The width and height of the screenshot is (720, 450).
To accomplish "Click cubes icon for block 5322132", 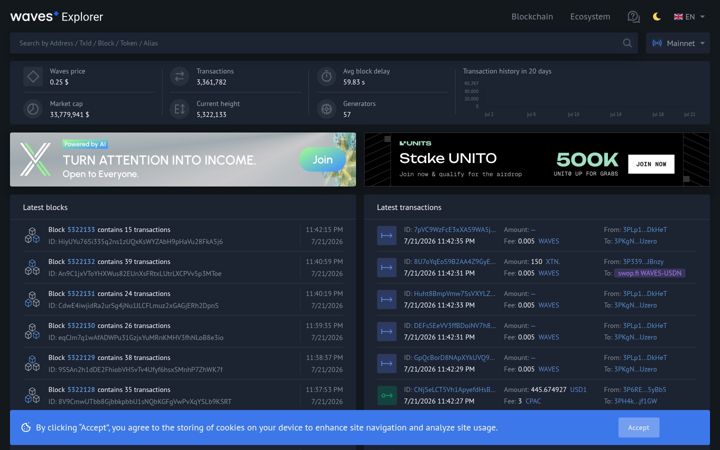I will [32, 267].
